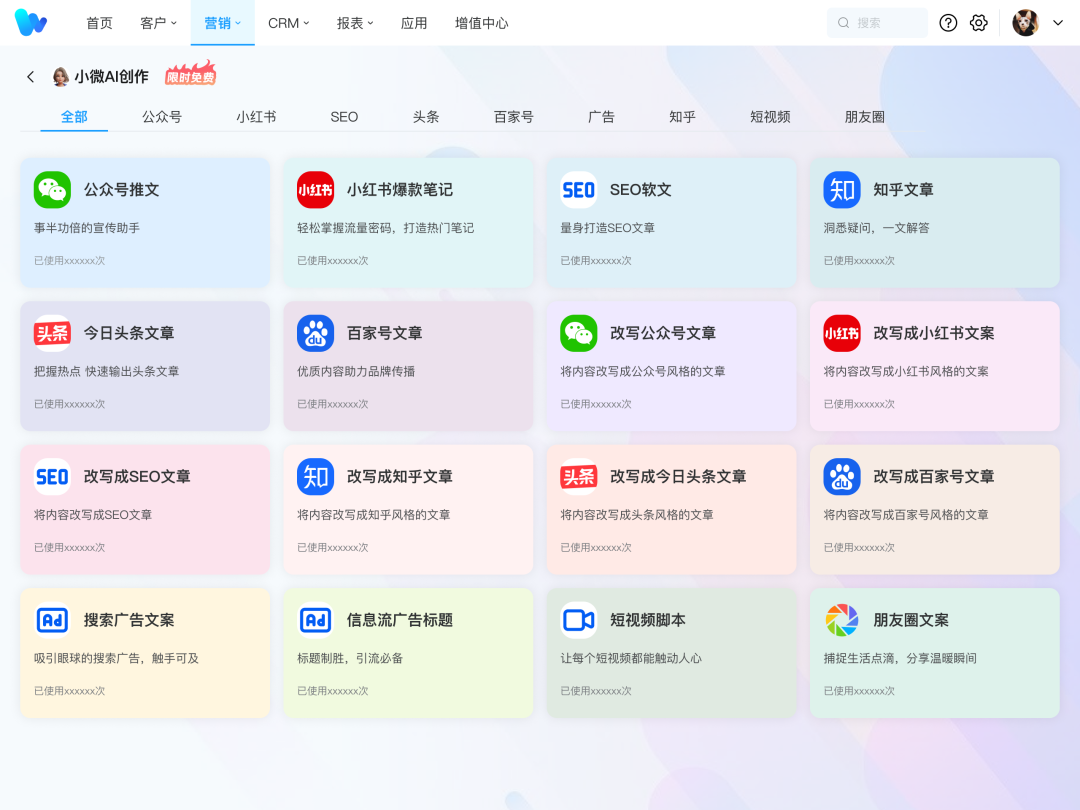
Task: Expand the CRM dropdown menu
Action: click(x=289, y=23)
